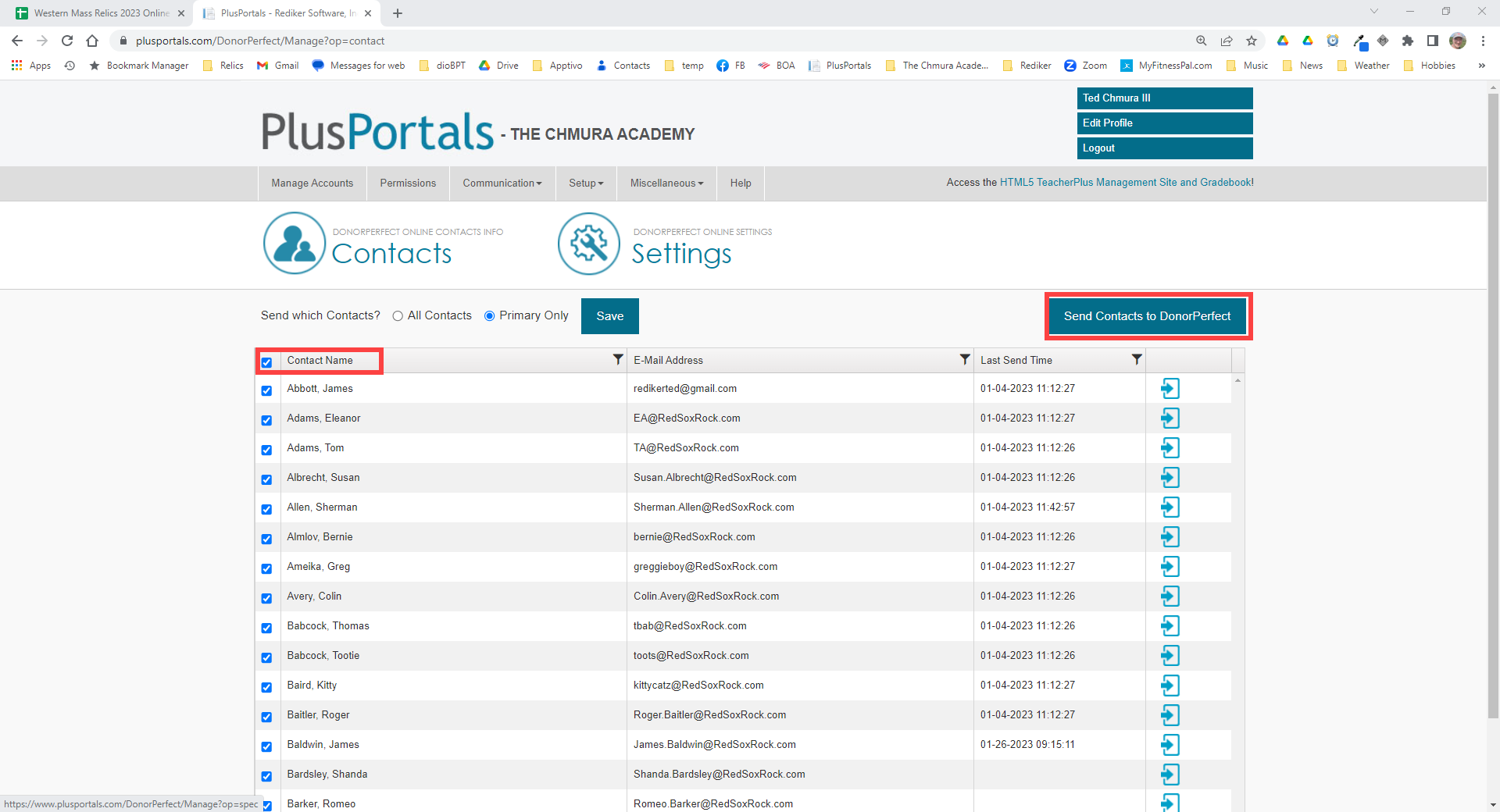
Task: Click Send Contacts to DonorPerfect button
Action: pyautogui.click(x=1148, y=316)
